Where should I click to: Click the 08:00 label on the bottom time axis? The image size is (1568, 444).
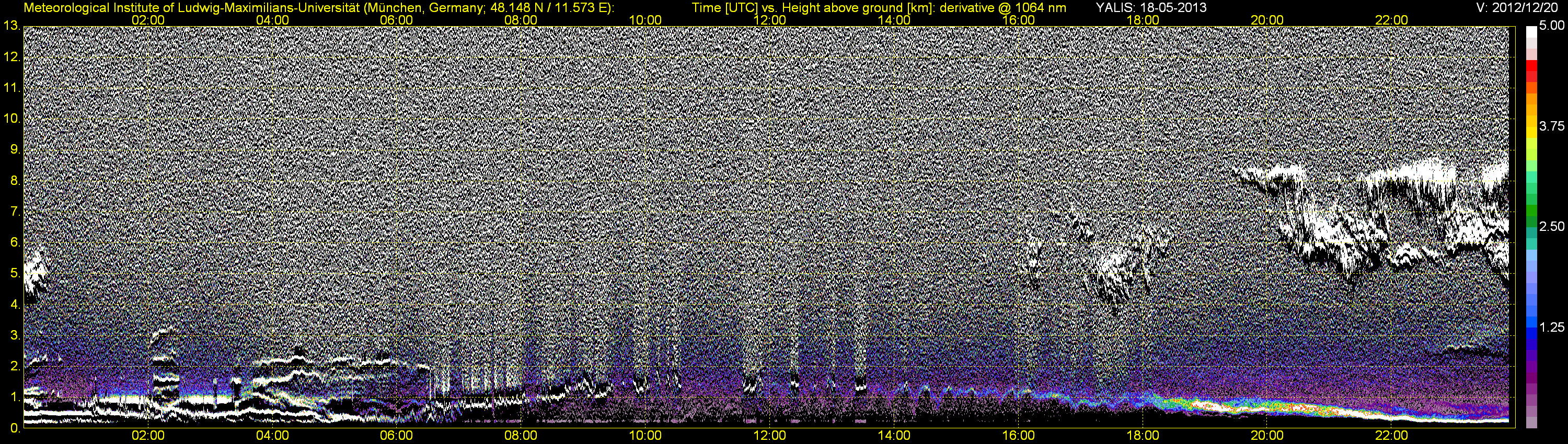coord(521,436)
